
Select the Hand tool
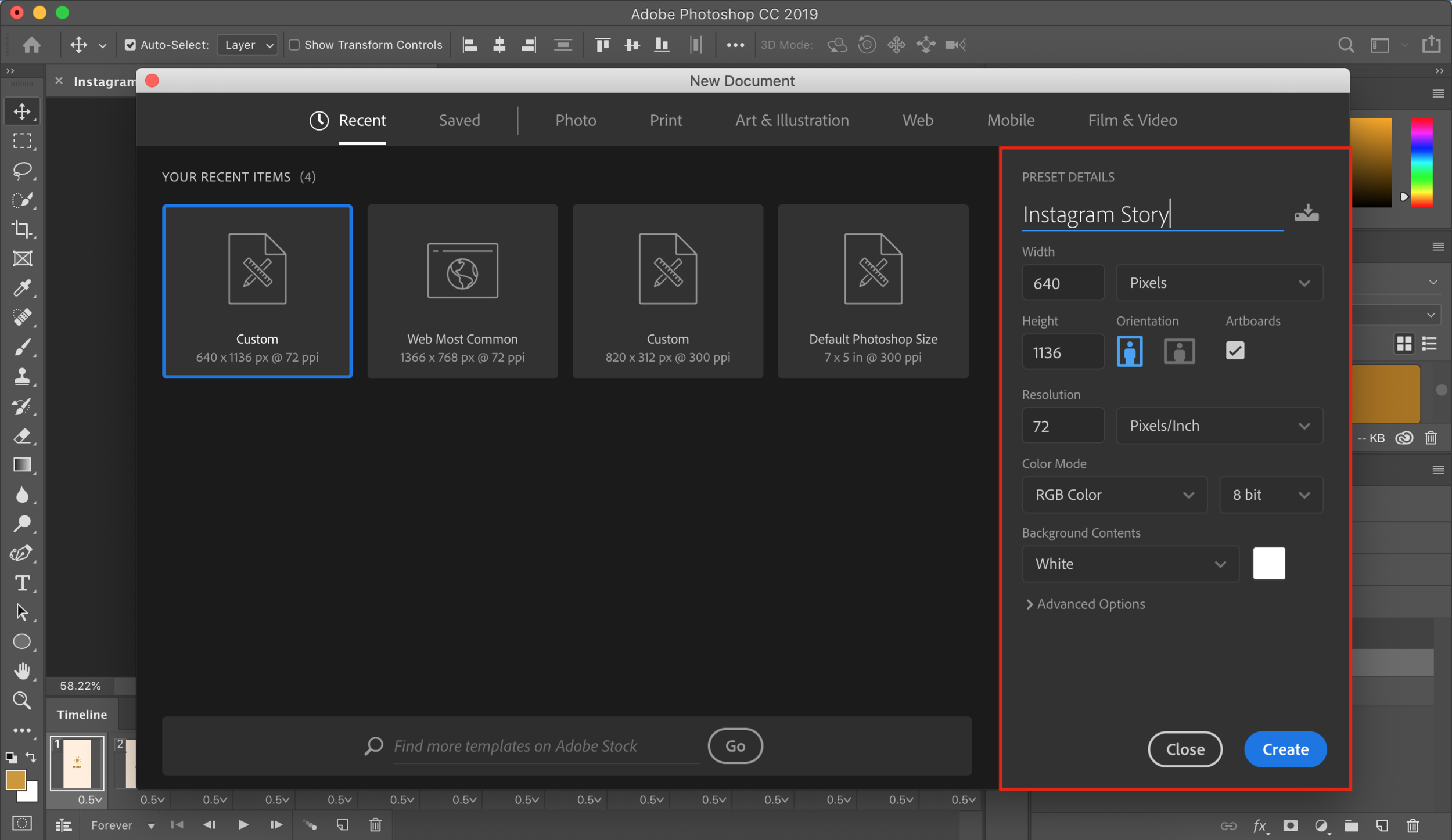(22, 671)
